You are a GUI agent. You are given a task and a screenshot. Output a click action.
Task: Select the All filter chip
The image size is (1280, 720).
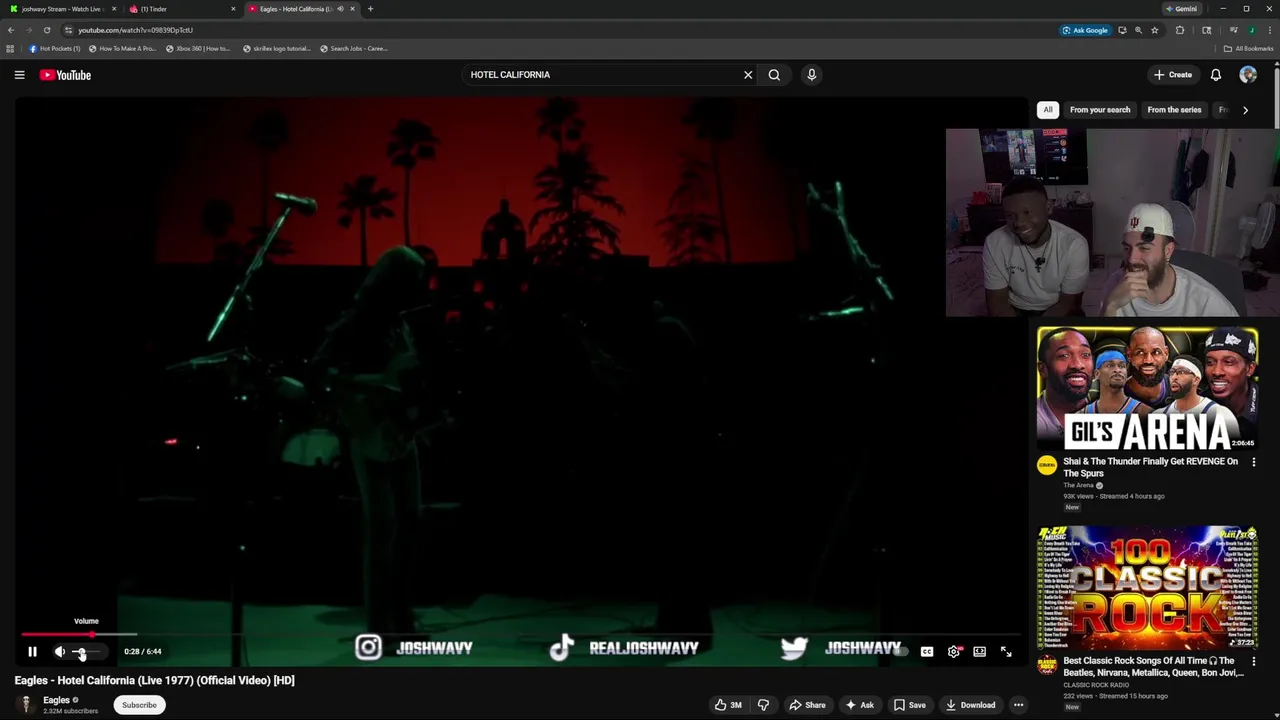coord(1048,110)
